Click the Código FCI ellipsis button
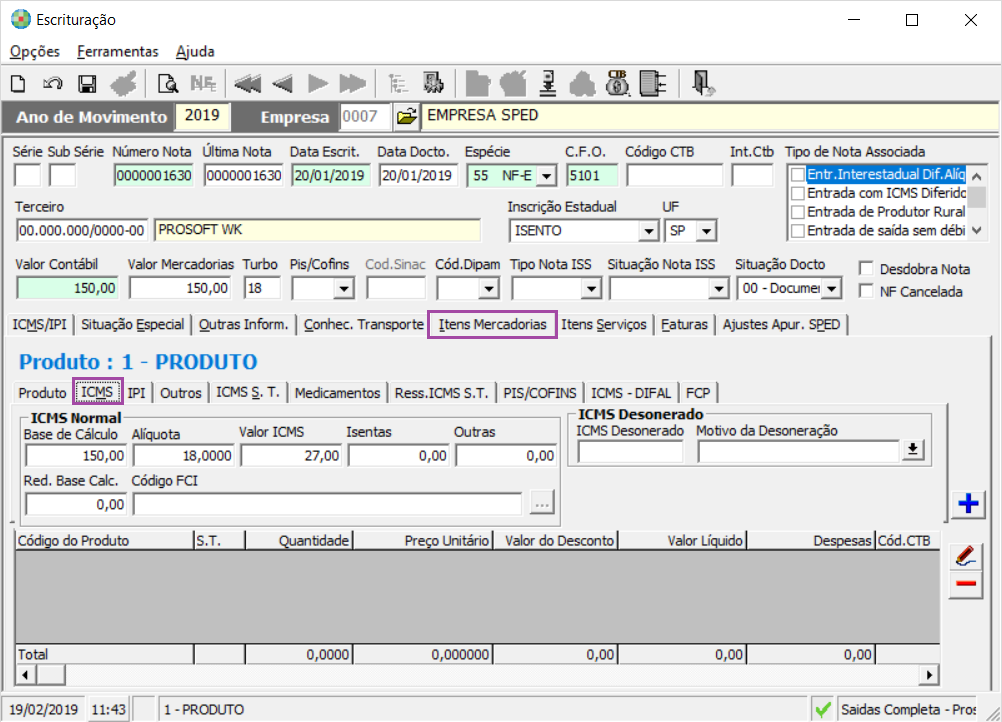Viewport: 1002px width, 722px height. point(541,504)
